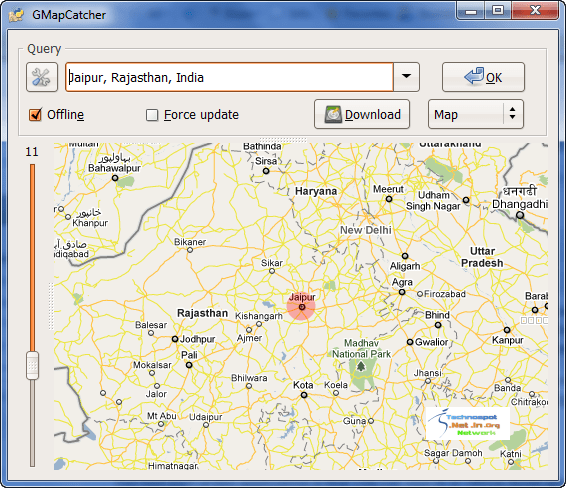Click the zoom level slider handle
The width and height of the screenshot is (566, 488).
coord(32,365)
